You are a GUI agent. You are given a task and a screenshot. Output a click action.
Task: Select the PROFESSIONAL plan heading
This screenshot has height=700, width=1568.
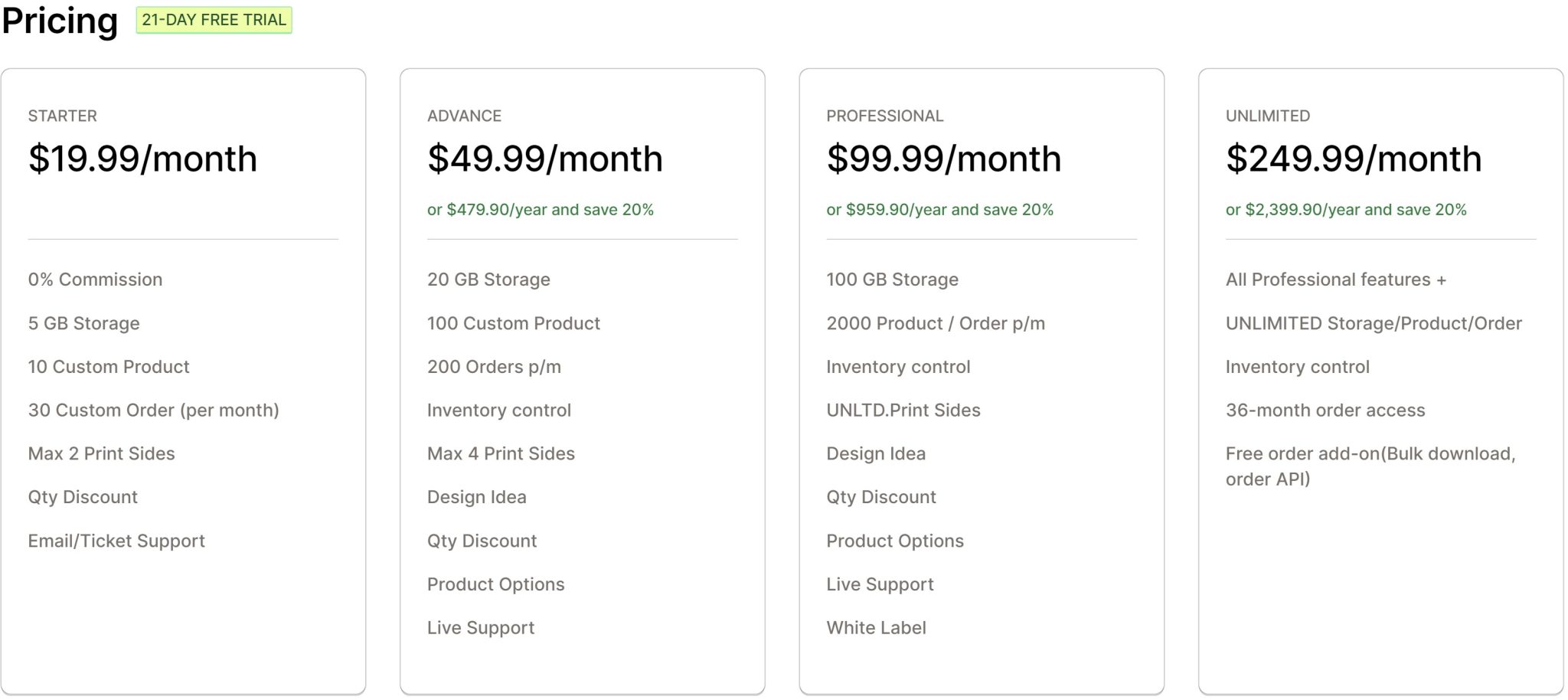pos(884,116)
